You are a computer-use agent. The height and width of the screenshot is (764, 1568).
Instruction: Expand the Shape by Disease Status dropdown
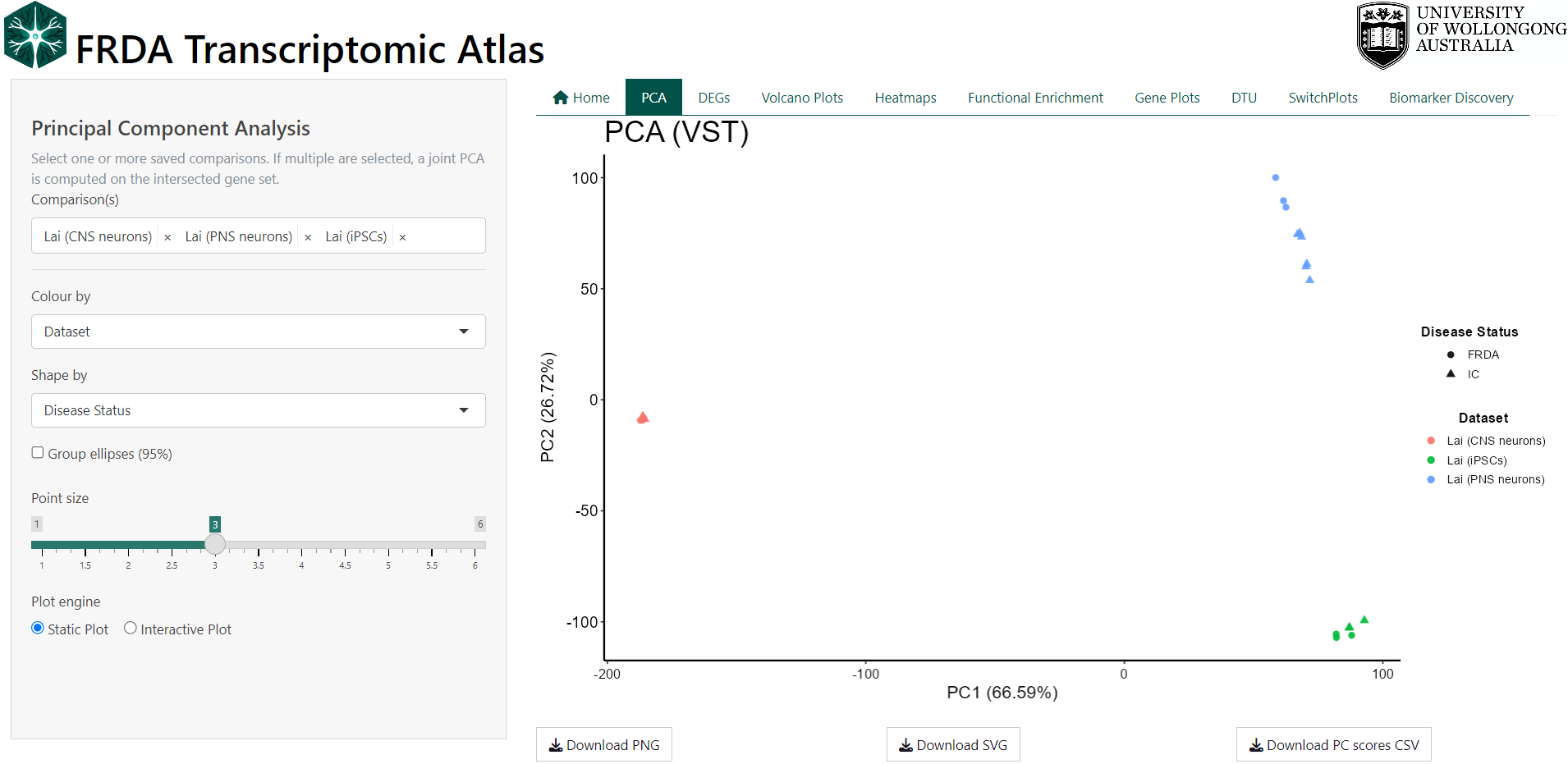pyautogui.click(x=258, y=410)
